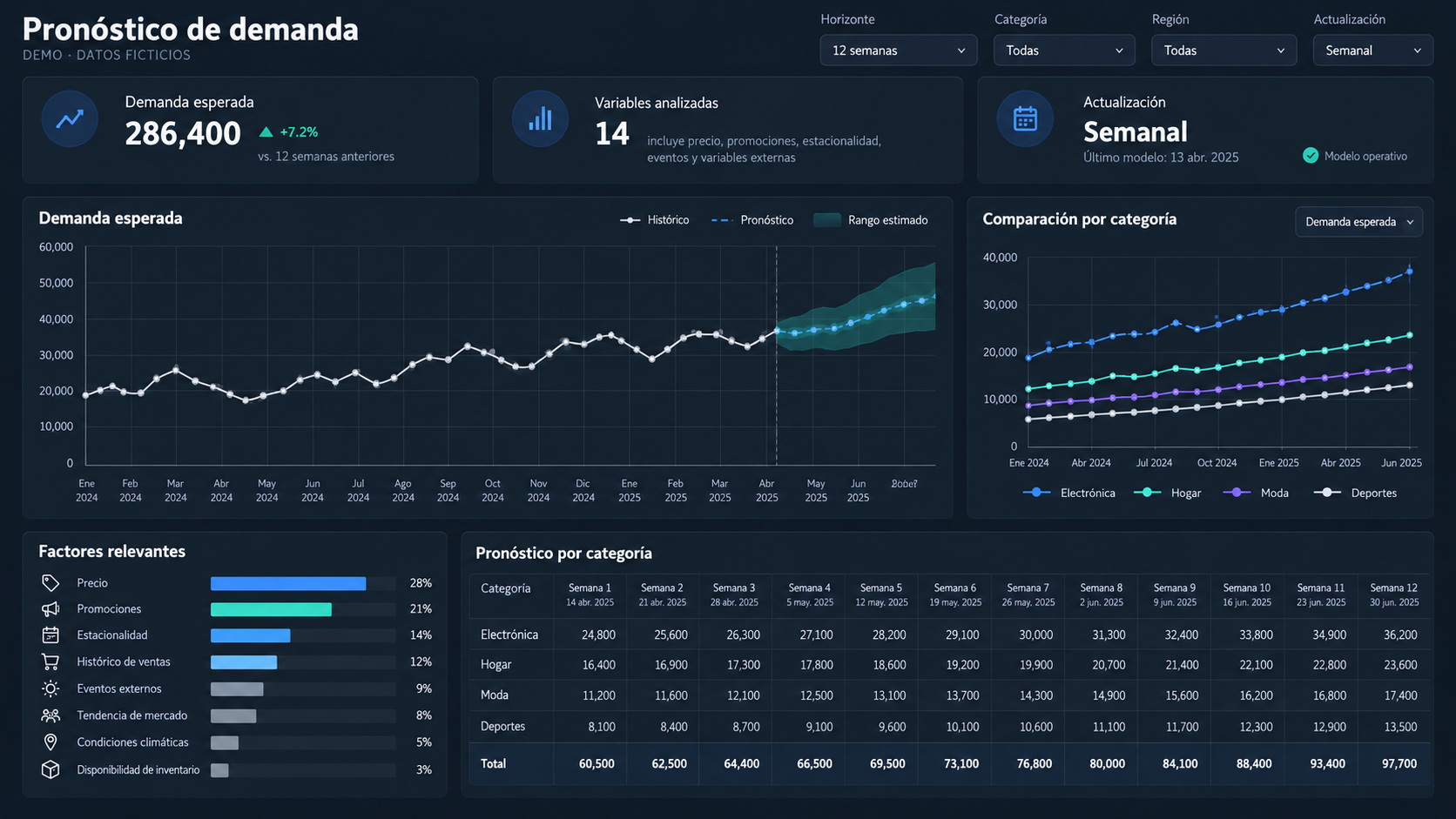Click the Moda Semana 5 value 13,100
The width and height of the screenshot is (1456, 819).
889,695
